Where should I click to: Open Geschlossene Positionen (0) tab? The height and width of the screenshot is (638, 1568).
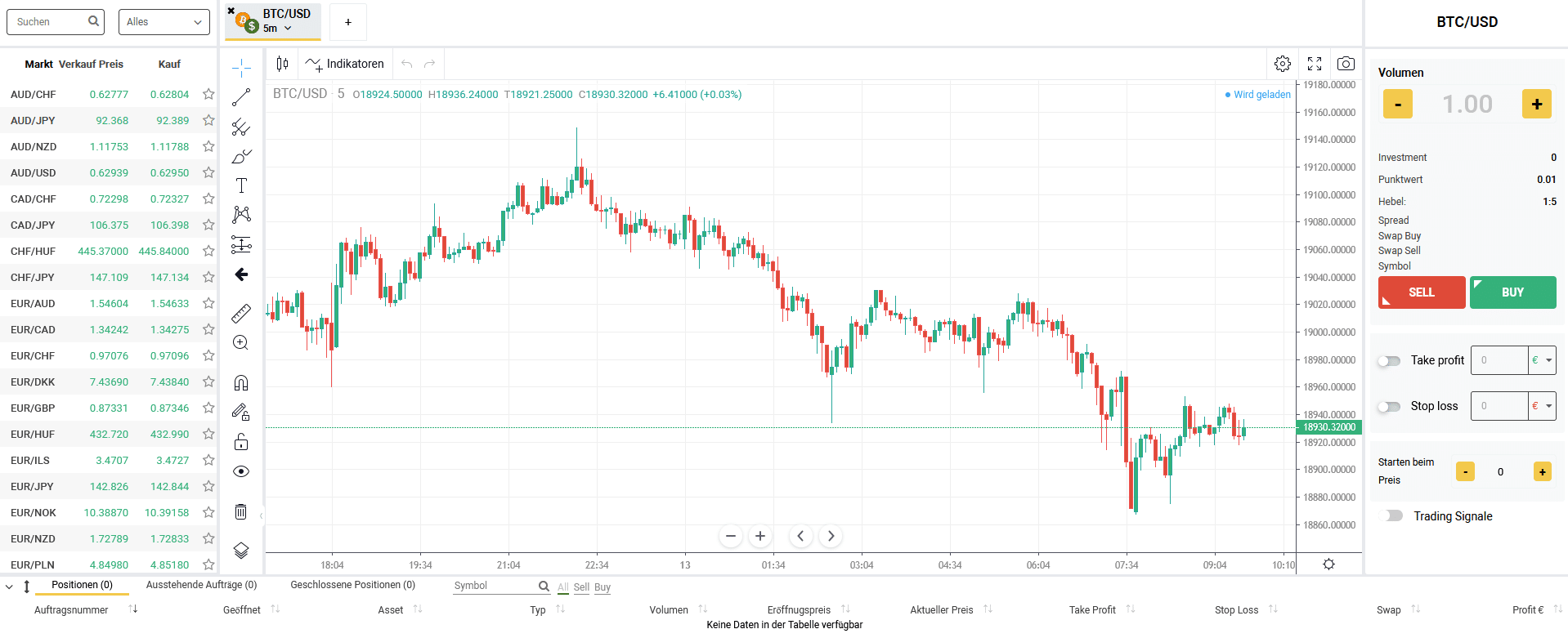[x=352, y=585]
